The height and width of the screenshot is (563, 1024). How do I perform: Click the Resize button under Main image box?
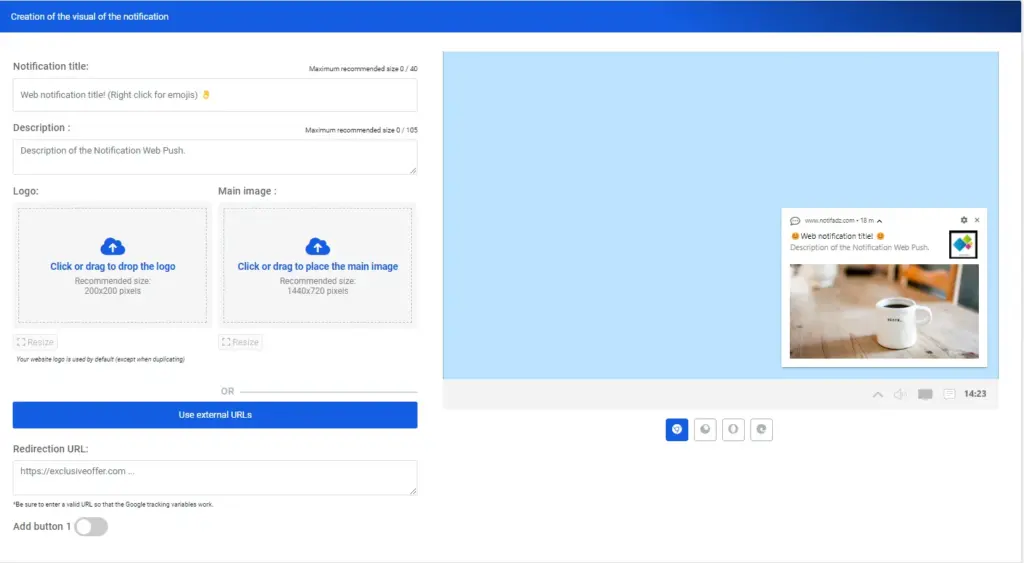[240, 342]
